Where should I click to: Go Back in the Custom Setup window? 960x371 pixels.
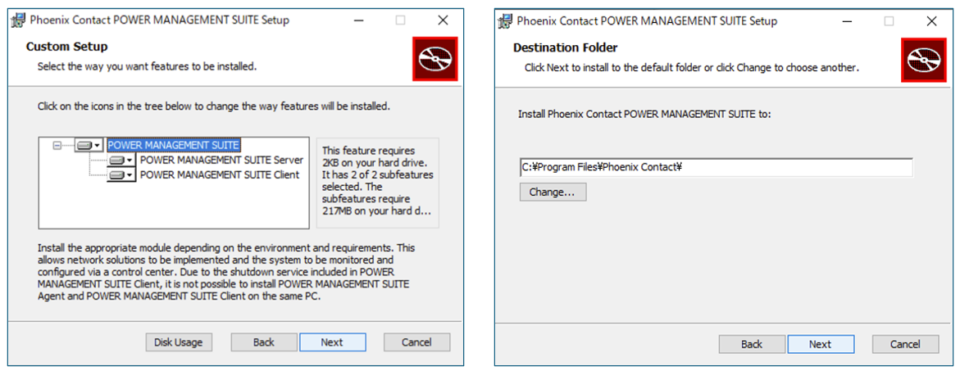(264, 342)
